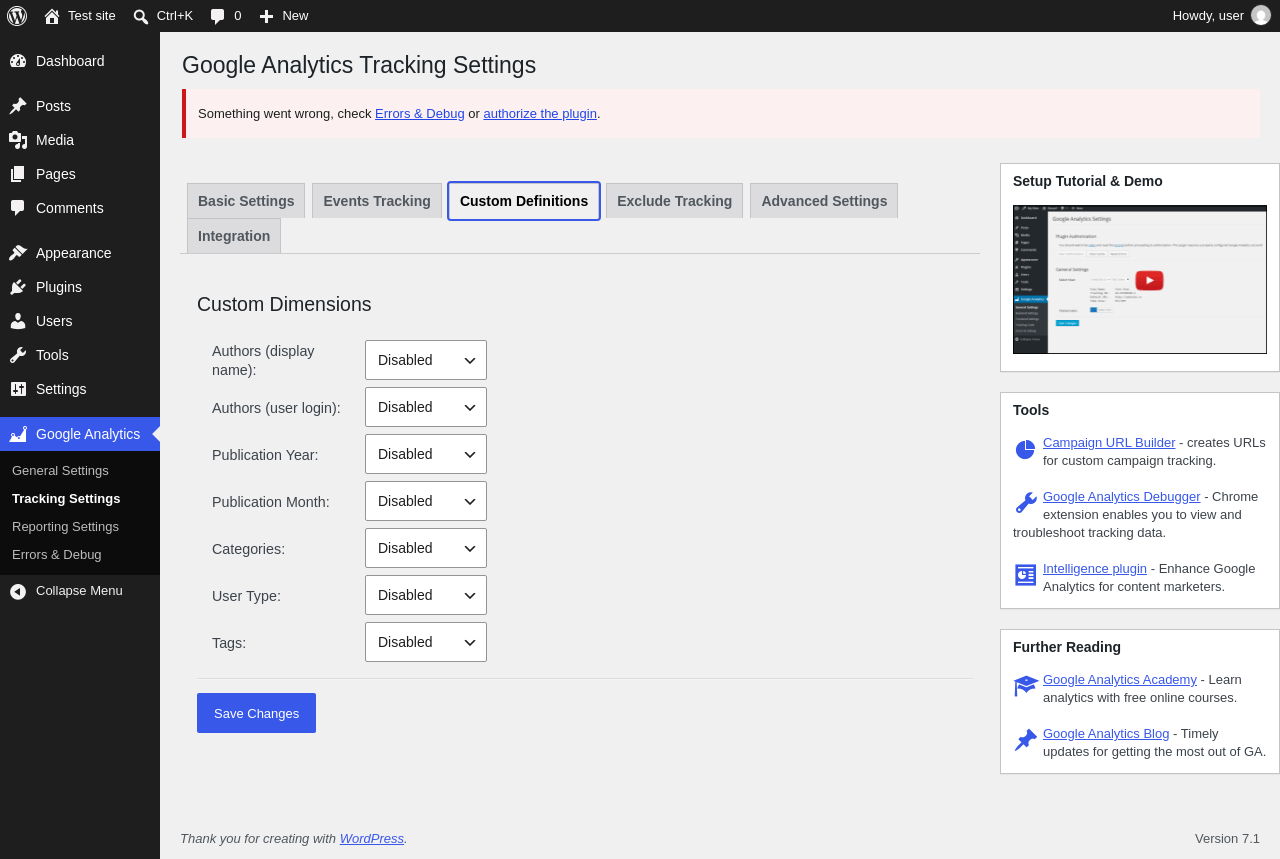Play the tutorial video via YouTube button
1280x859 pixels.
point(1149,280)
